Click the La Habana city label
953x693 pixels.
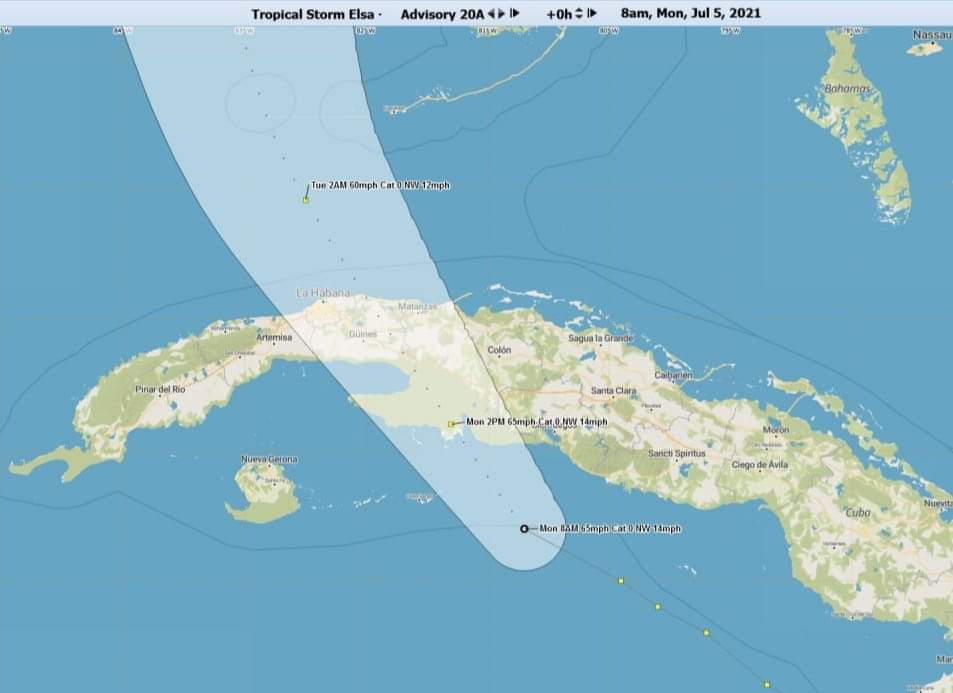(323, 293)
